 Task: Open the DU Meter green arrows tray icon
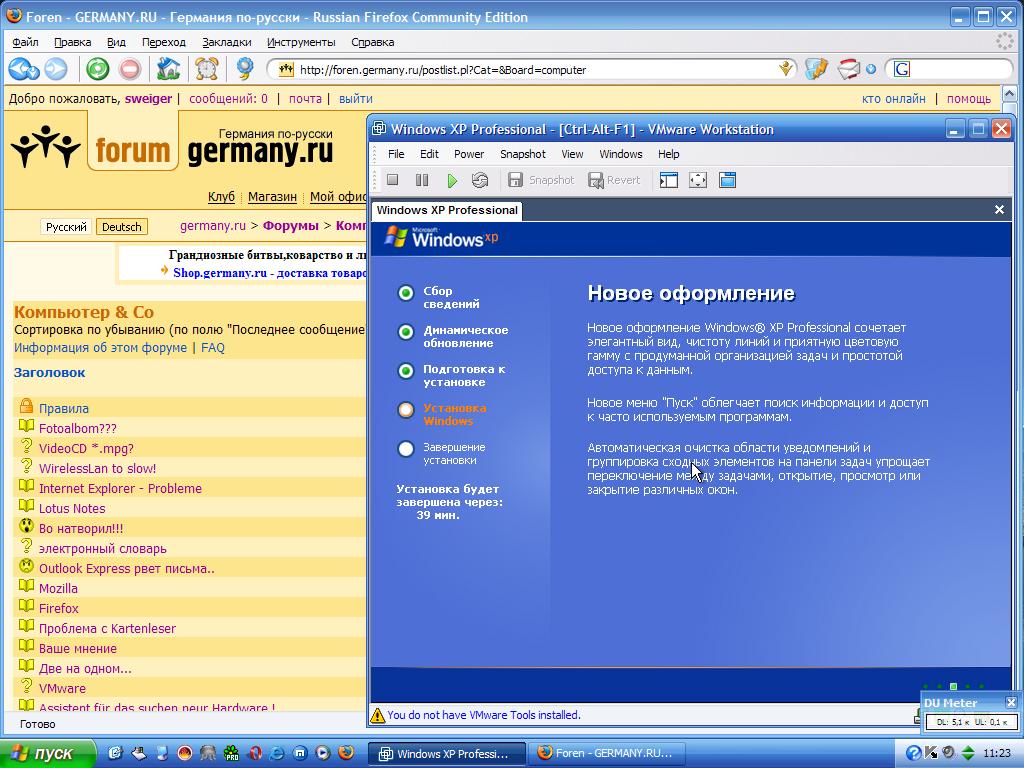coord(968,753)
